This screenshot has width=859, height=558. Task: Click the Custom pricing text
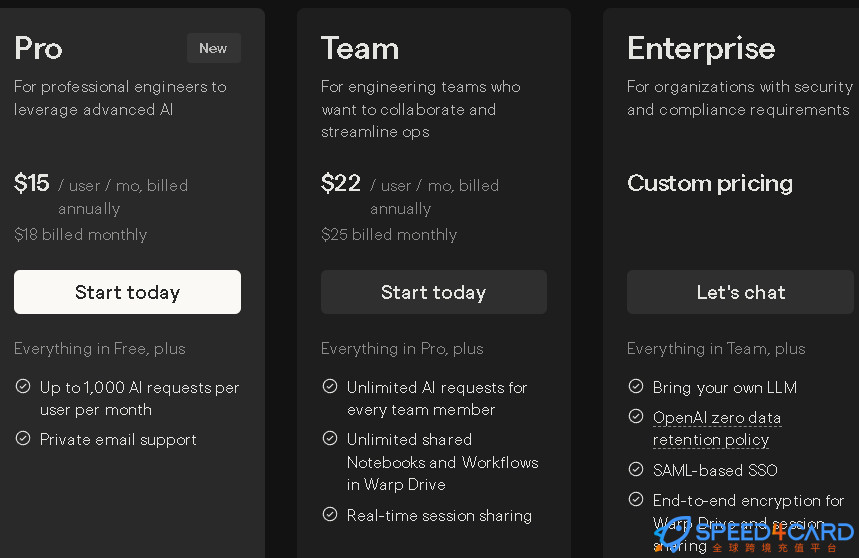[710, 183]
